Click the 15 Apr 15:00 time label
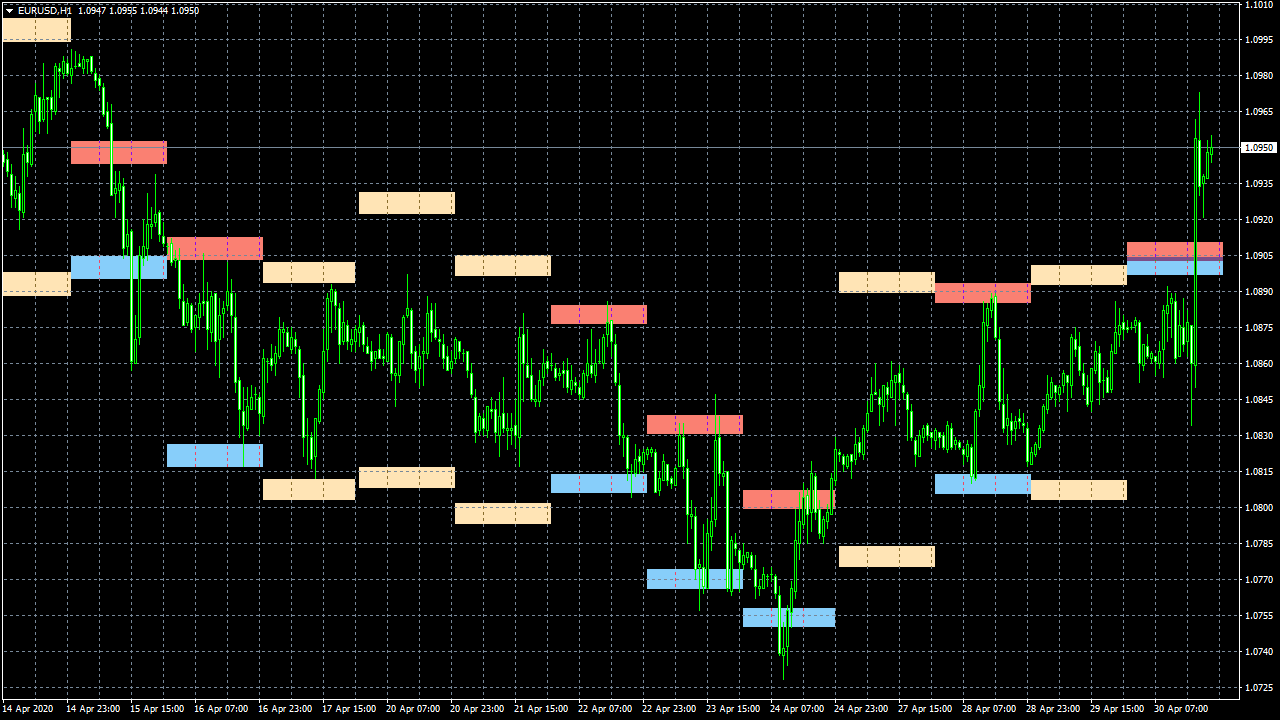 tap(157, 709)
